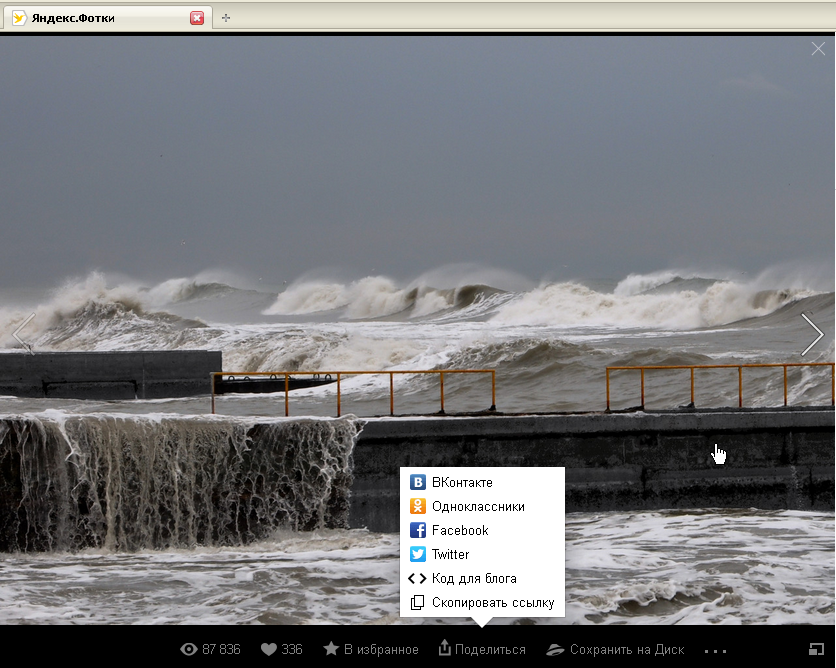Go to the previous photo arrow
This screenshot has height=668, width=836.
click(x=23, y=334)
